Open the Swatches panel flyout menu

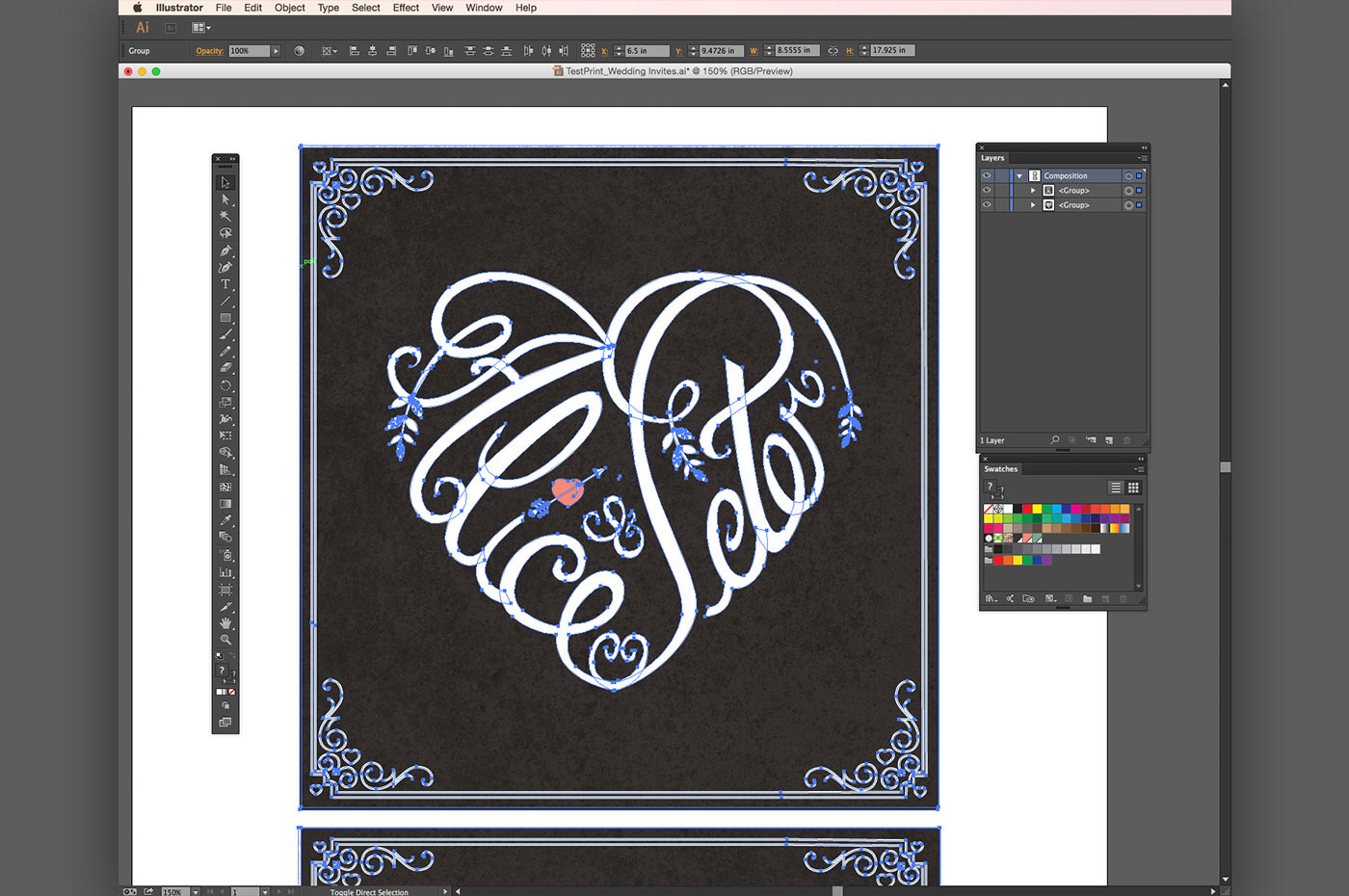[1140, 469]
